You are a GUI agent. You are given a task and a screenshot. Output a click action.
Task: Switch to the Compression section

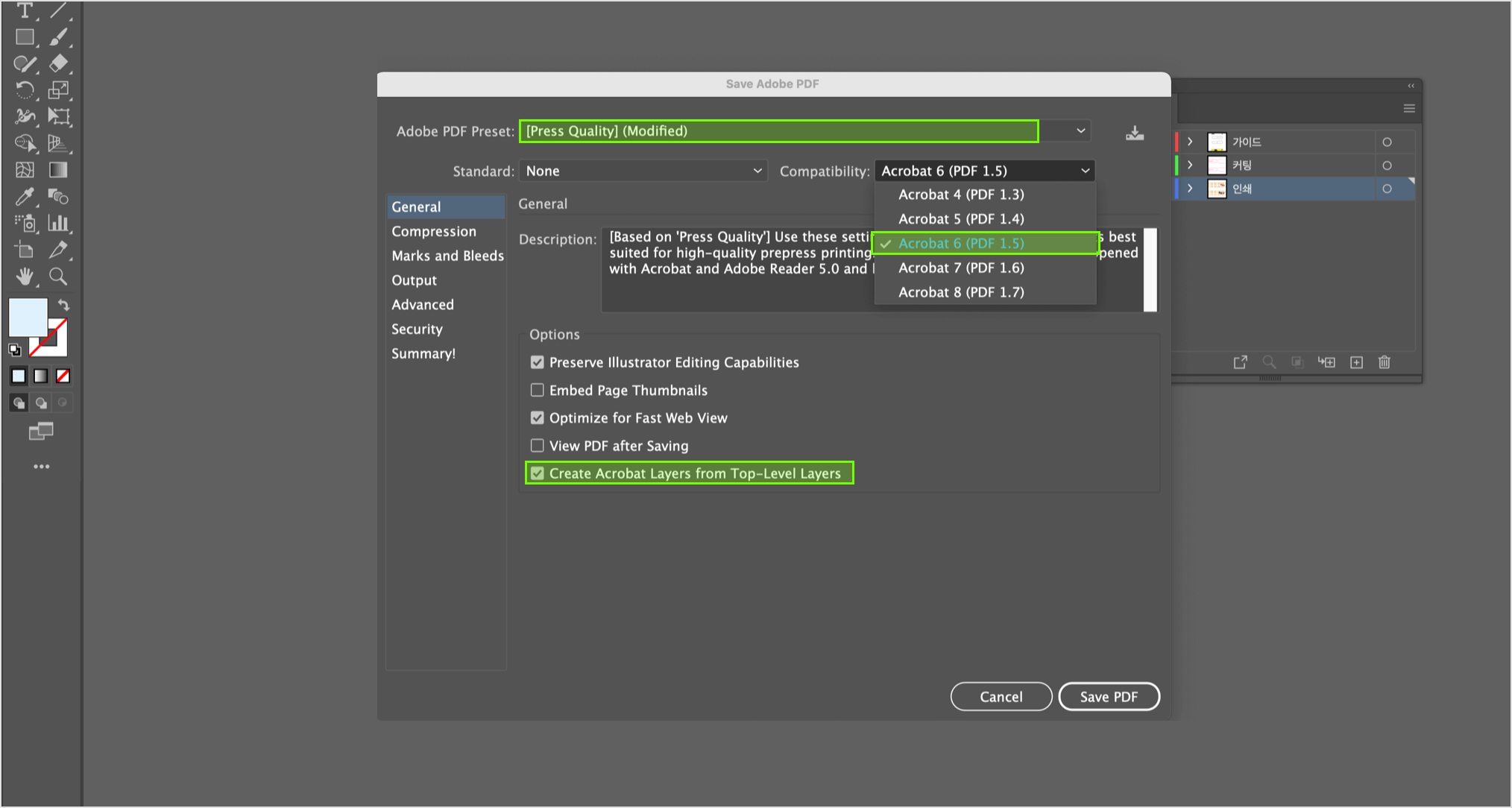pyautogui.click(x=446, y=231)
